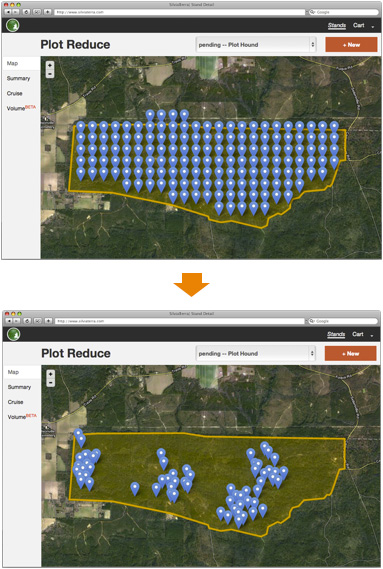Click the search magnifier in clustered-pins window
Screen dimensions: 383x569
pos(312,321)
